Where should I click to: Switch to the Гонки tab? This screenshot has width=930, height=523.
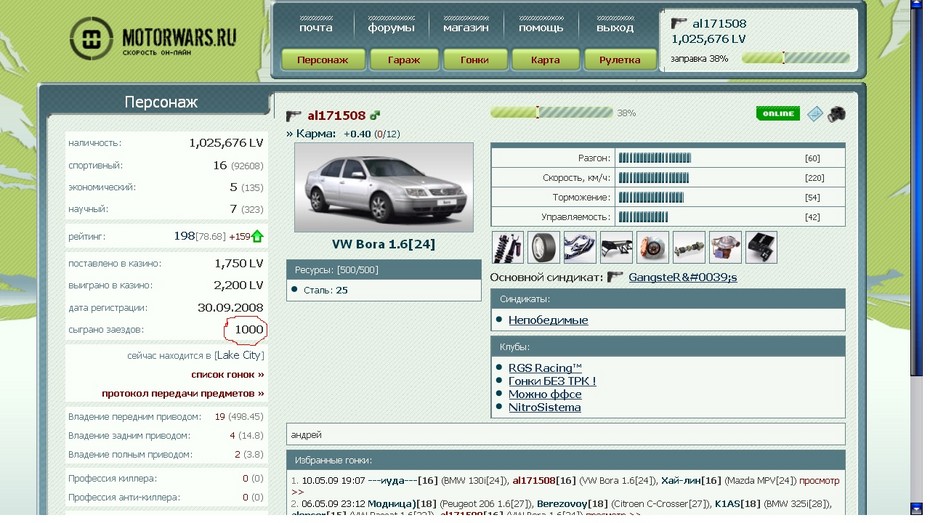pos(474,60)
